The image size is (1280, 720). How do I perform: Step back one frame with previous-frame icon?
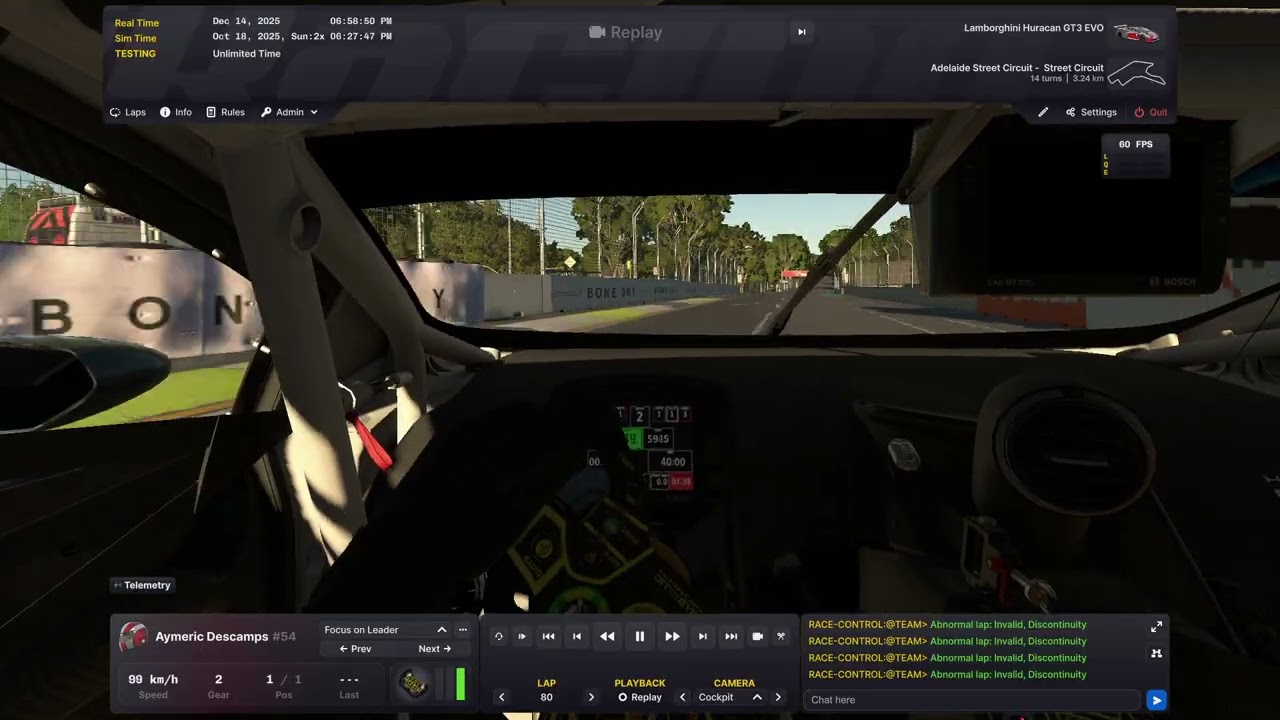tap(577, 636)
